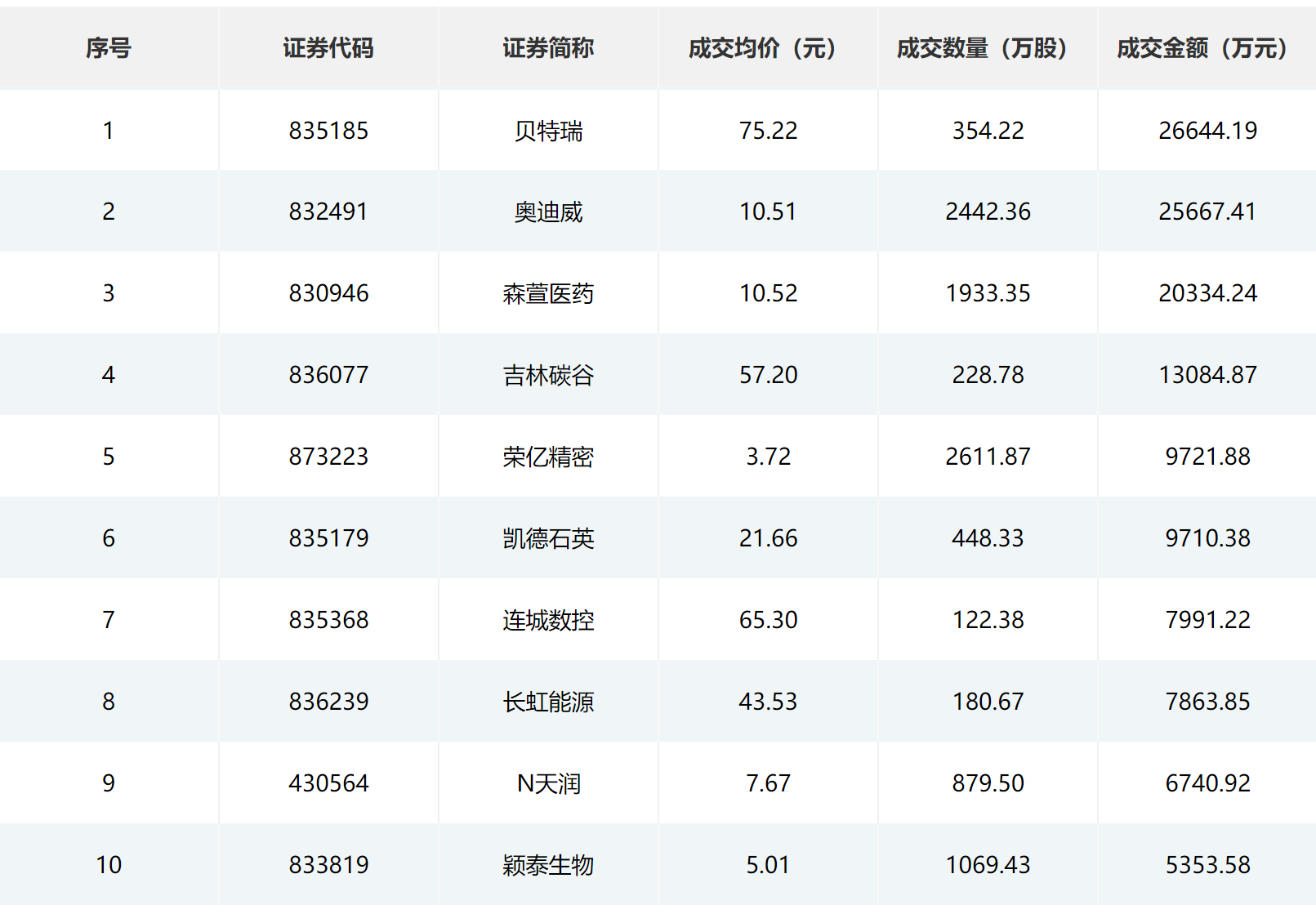Click the 成交金额（万元） column header
1316x905 pixels.
click(x=1207, y=48)
